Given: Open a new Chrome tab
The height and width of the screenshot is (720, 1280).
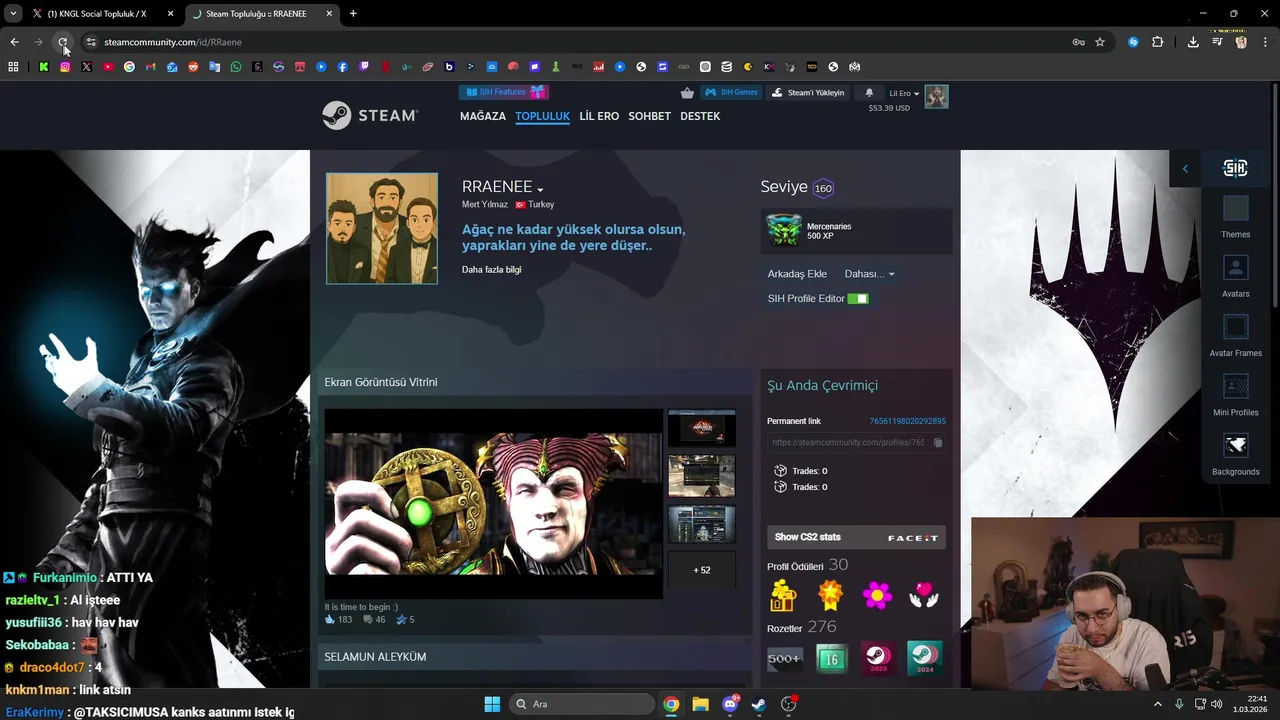Looking at the screenshot, I should point(353,14).
